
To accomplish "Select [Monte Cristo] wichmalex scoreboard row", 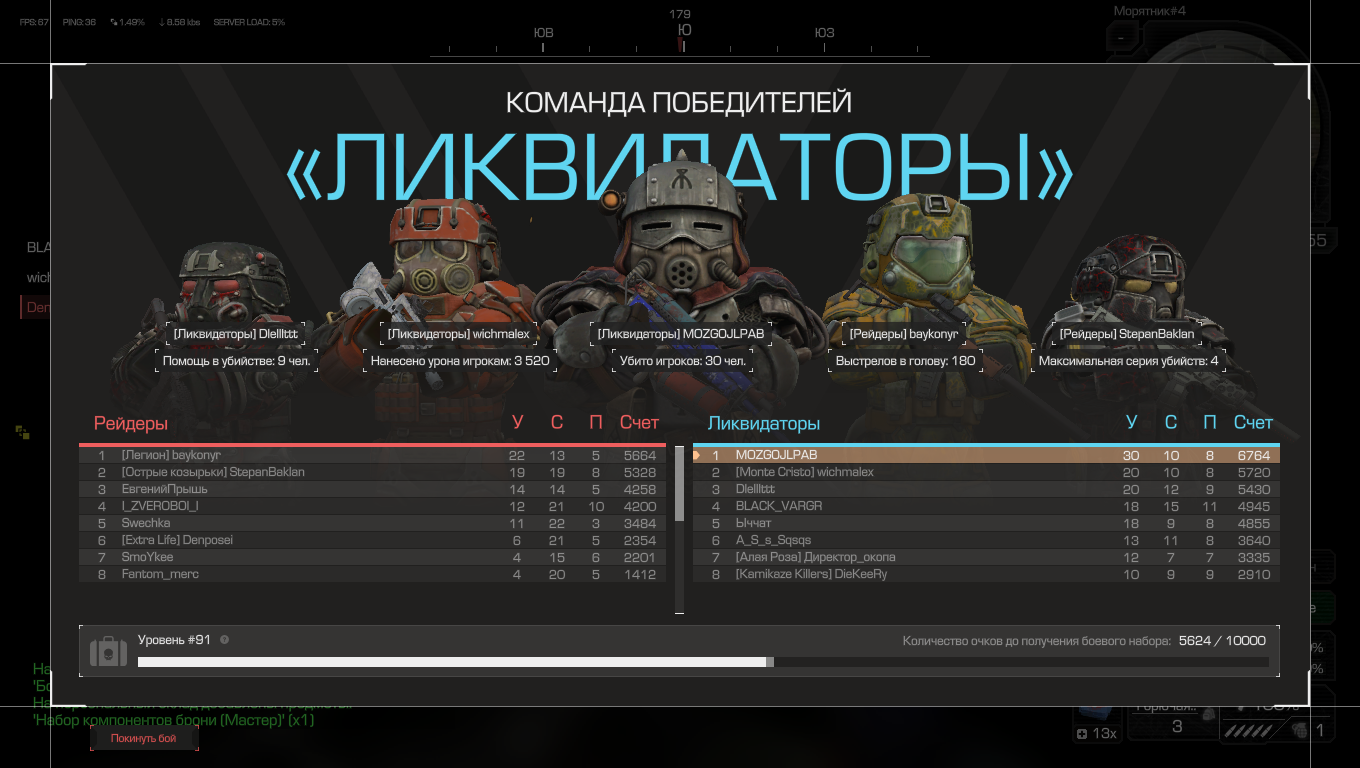I will [986, 472].
